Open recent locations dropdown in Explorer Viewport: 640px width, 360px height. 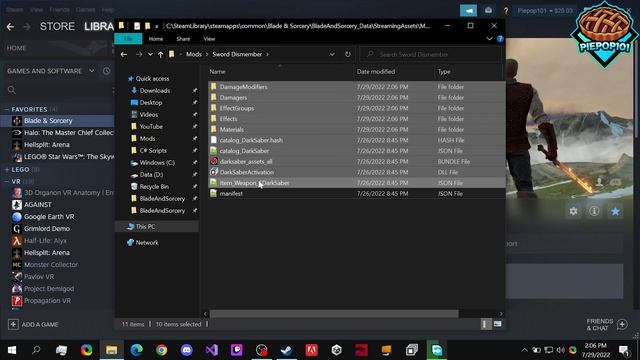pos(150,54)
